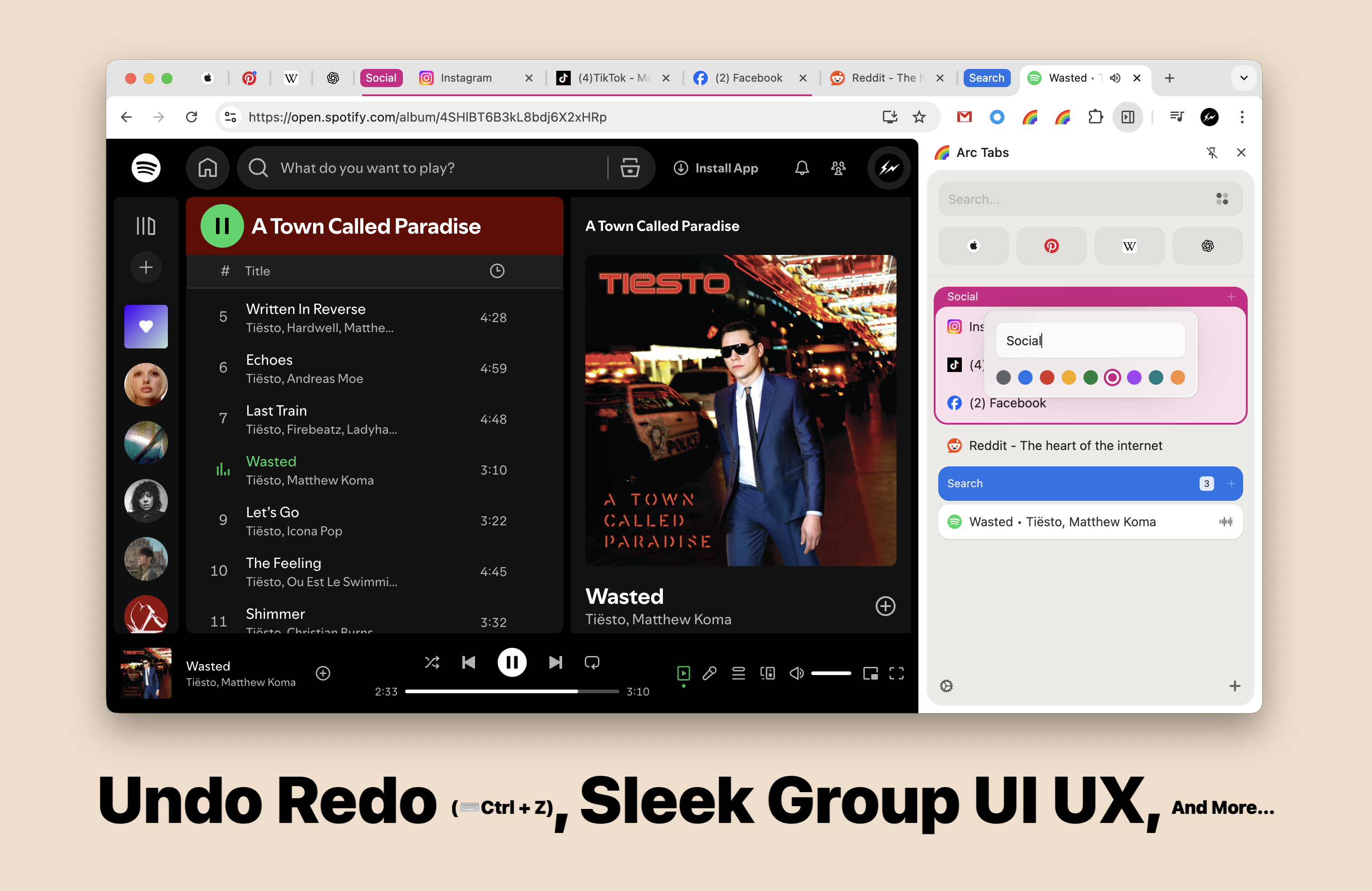Open the play queue
Screen dimensions: 1372x891
click(x=739, y=673)
